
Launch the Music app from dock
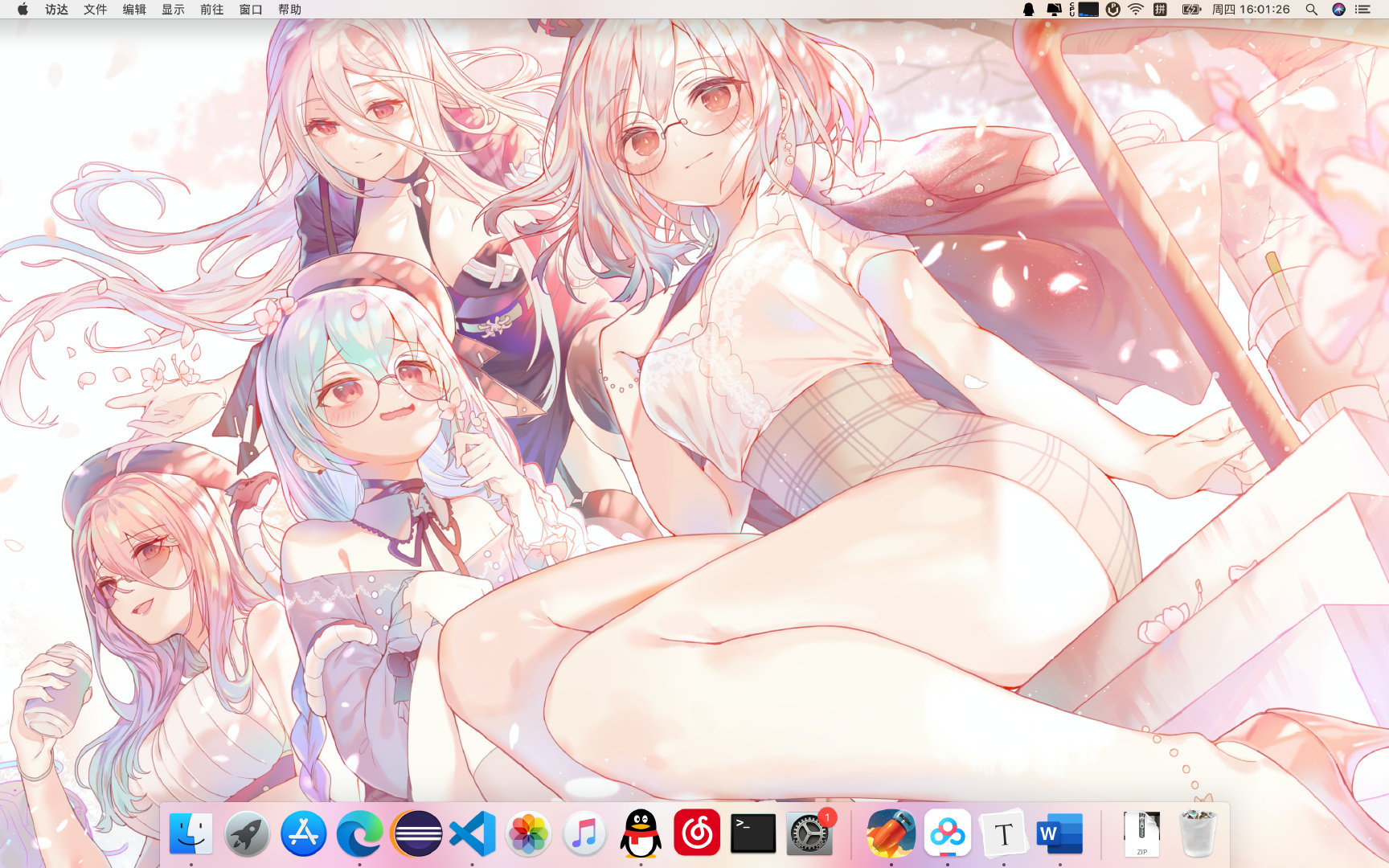[x=584, y=833]
